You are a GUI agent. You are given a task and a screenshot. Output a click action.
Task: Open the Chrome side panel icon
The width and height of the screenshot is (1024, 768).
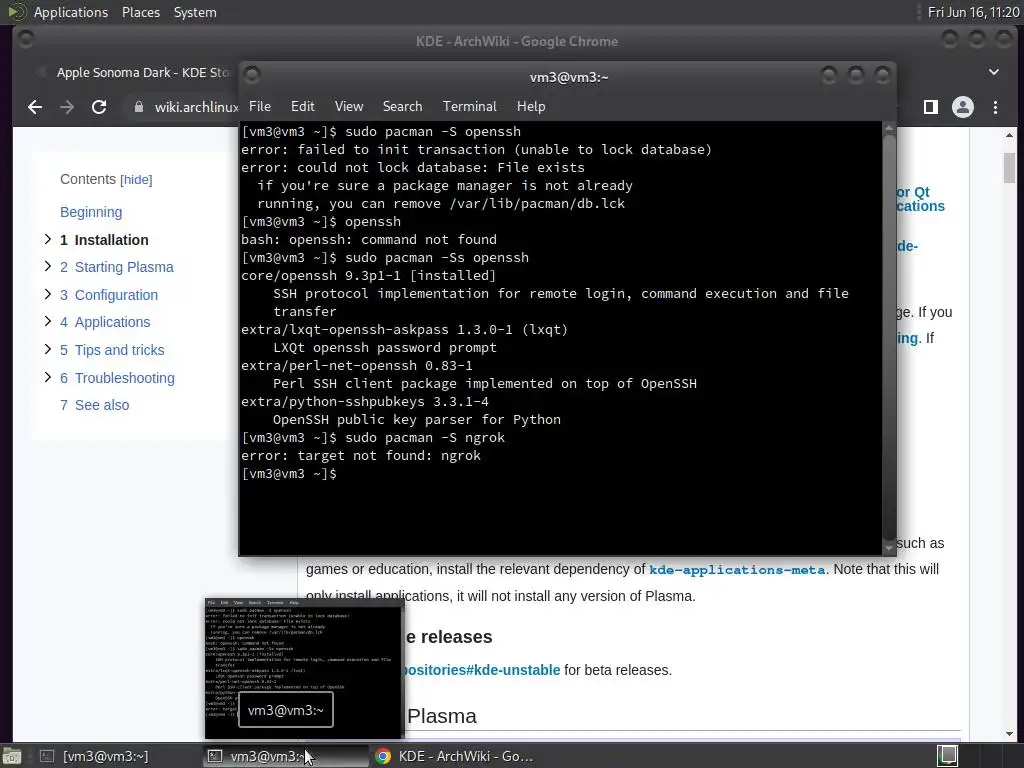[x=931, y=107]
